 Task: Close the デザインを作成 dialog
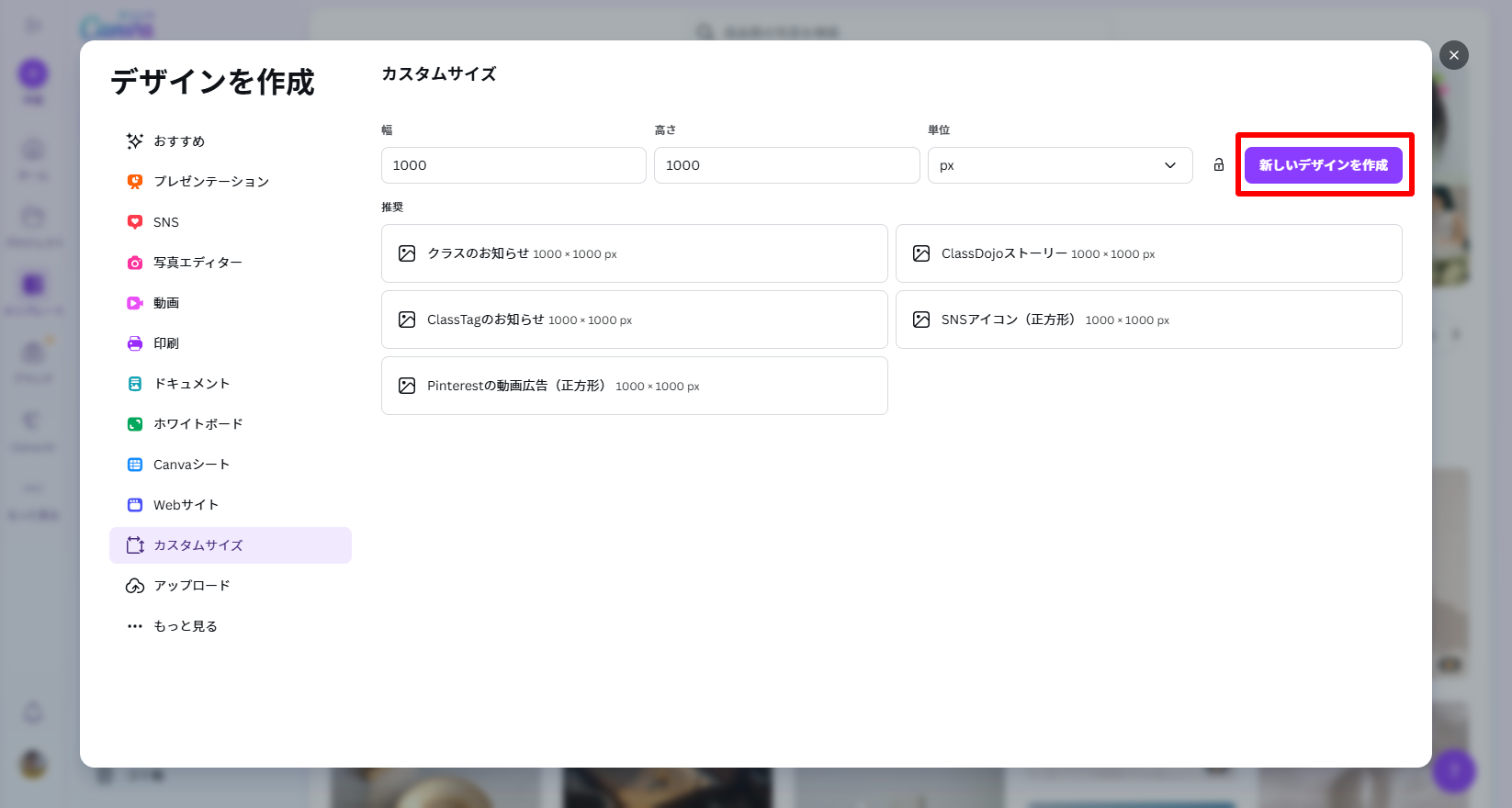click(x=1453, y=55)
